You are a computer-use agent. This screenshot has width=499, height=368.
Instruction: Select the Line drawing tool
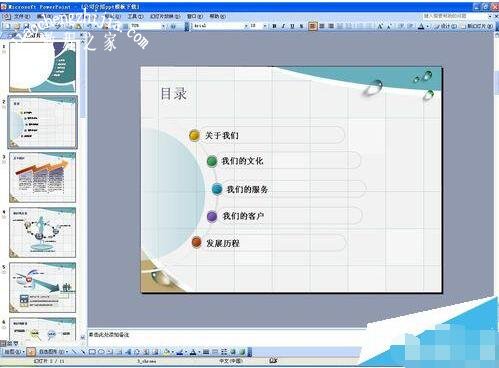pyautogui.click(x=74, y=352)
